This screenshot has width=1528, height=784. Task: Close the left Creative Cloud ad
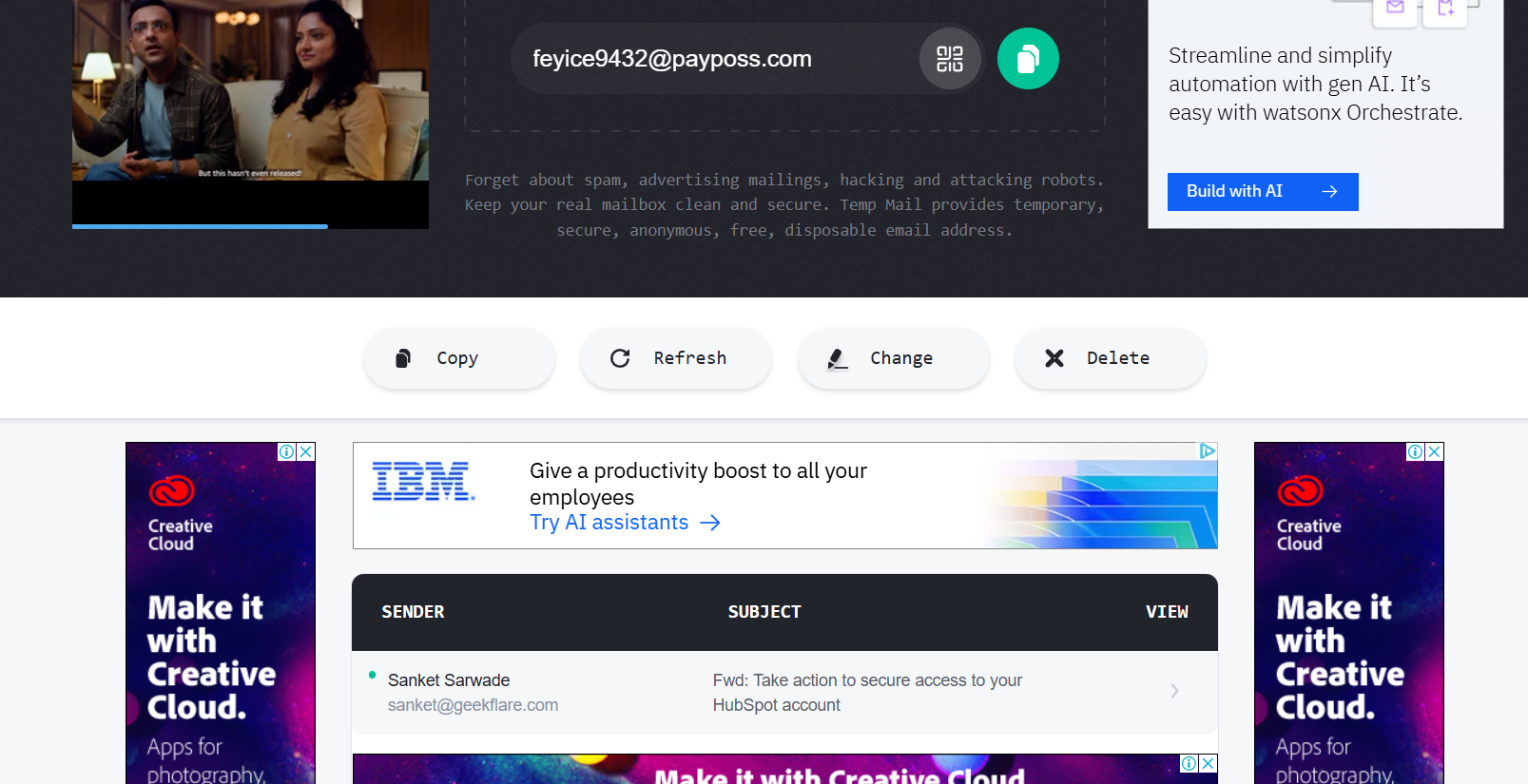coord(306,452)
